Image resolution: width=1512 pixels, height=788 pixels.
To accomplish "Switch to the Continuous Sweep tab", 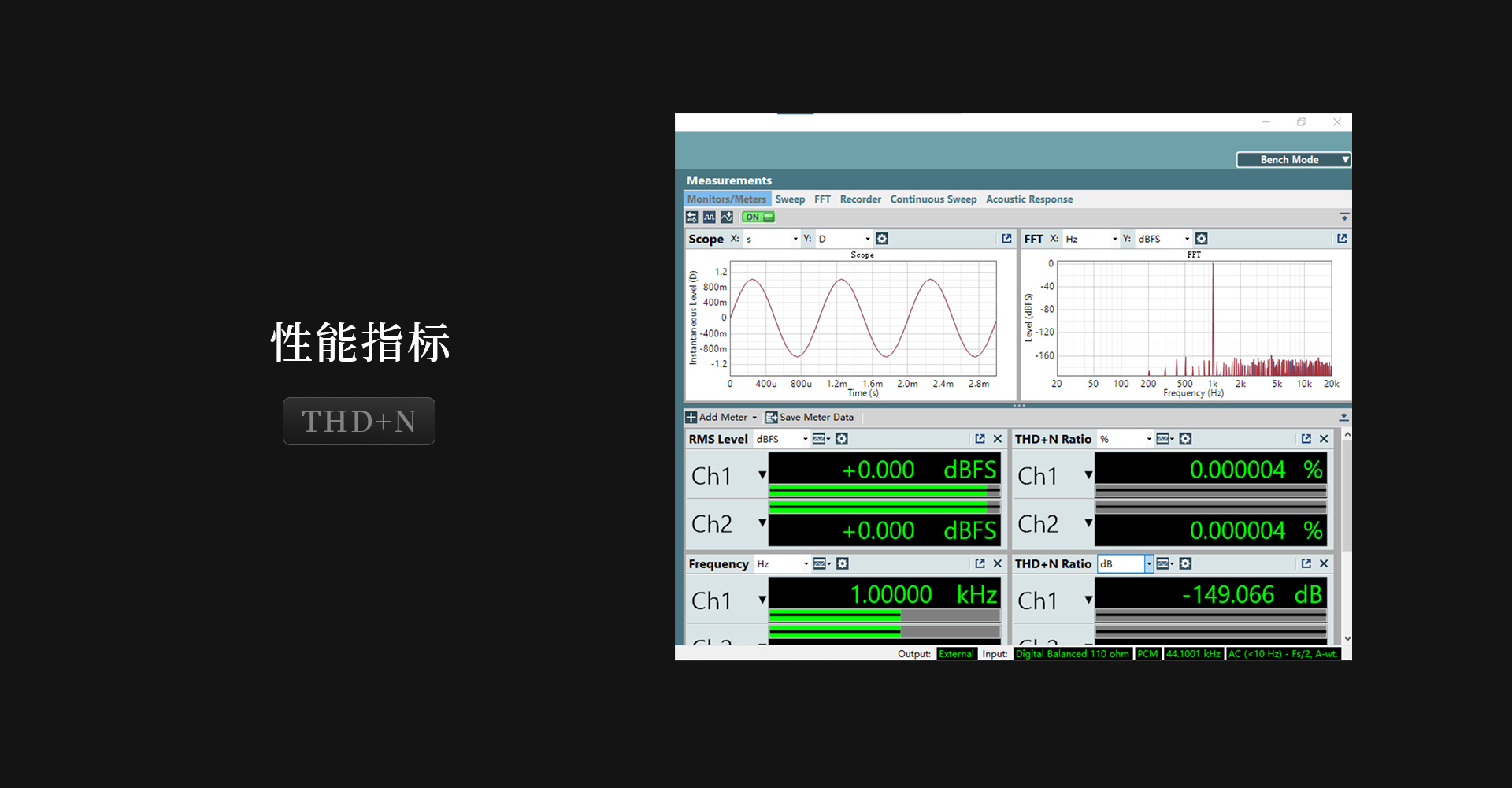I will (x=933, y=199).
